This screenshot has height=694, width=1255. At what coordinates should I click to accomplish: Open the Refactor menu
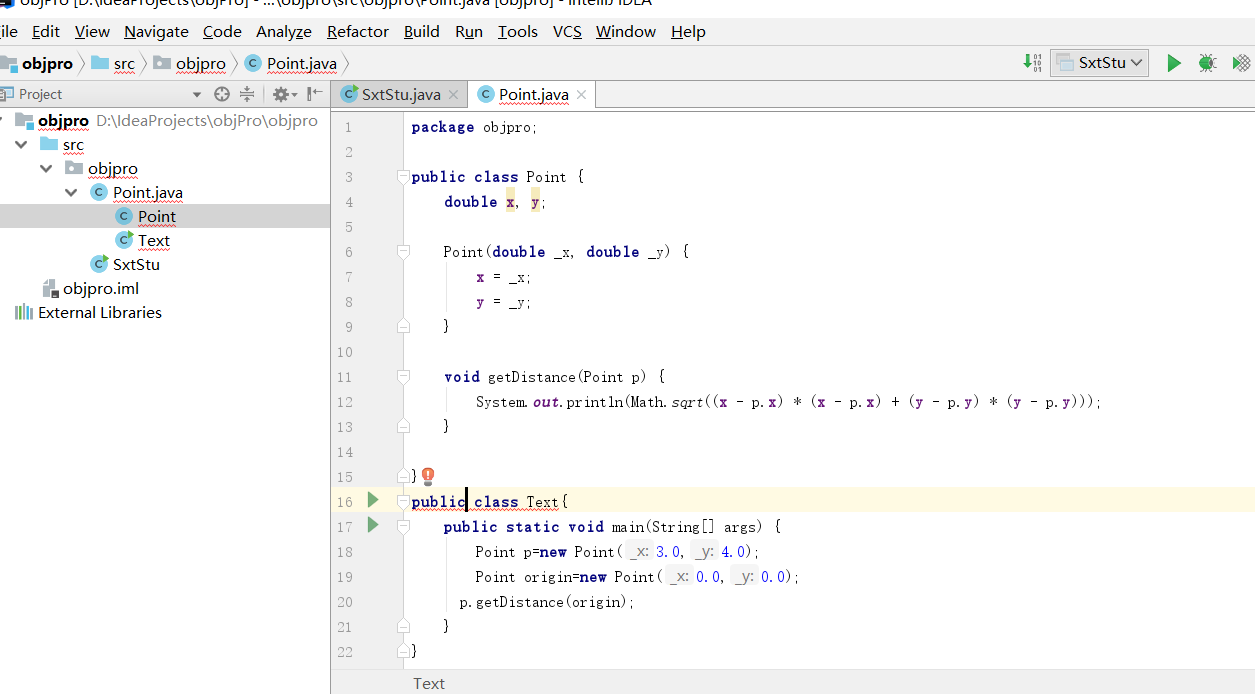tap(358, 32)
